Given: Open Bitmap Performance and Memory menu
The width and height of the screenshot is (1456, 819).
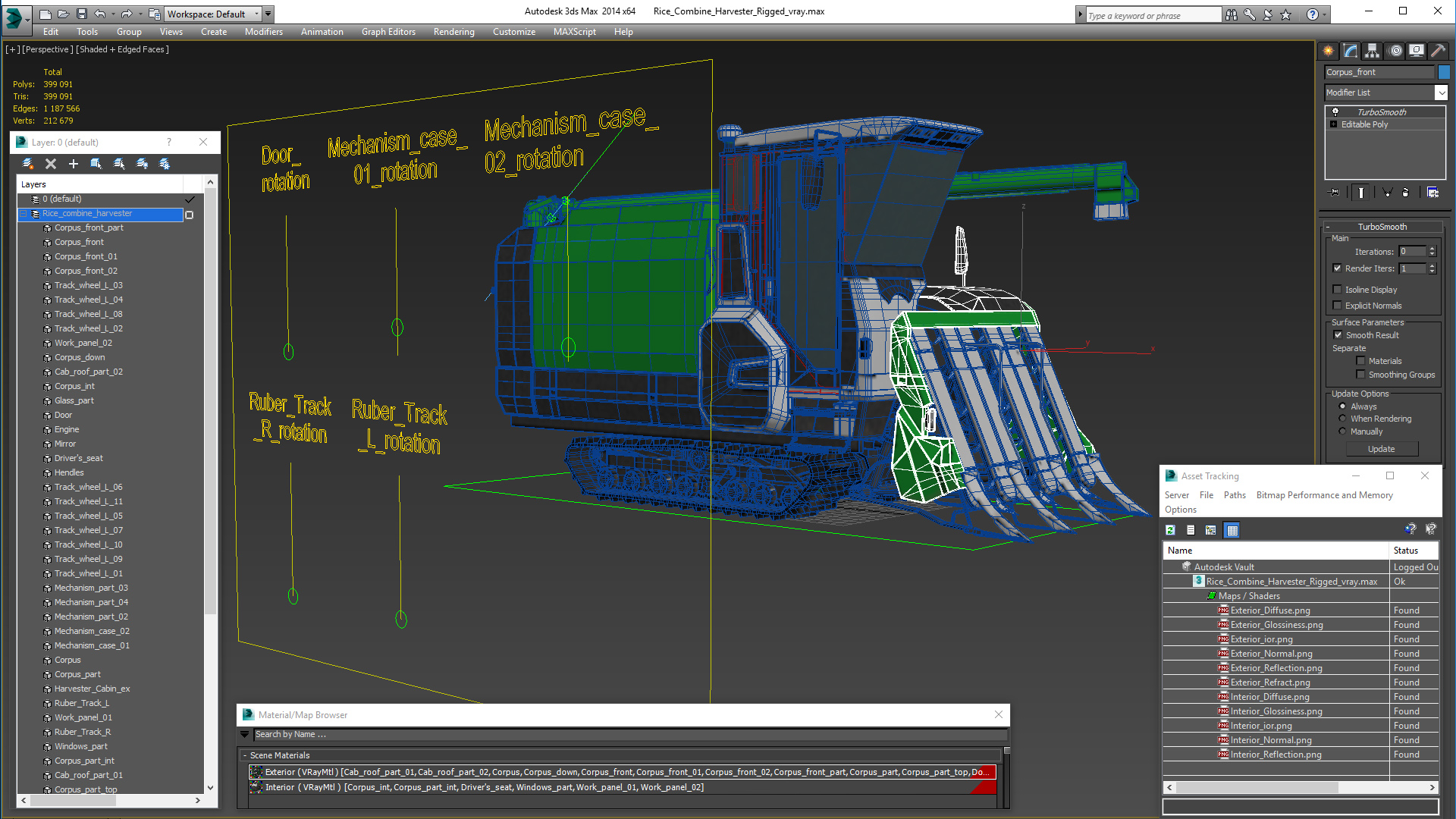Looking at the screenshot, I should (x=1324, y=495).
